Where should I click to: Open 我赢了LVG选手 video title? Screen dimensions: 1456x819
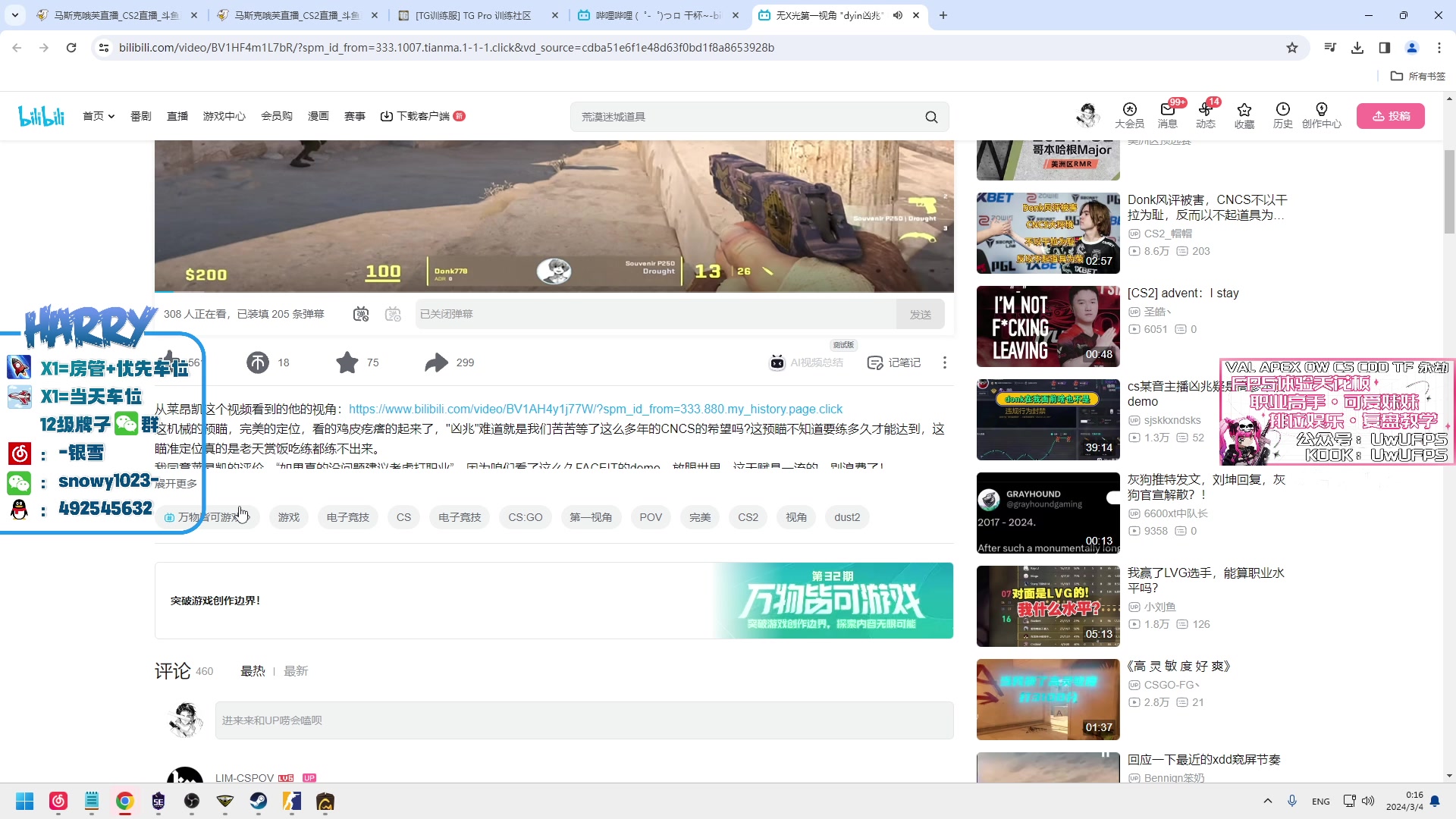(x=1206, y=580)
